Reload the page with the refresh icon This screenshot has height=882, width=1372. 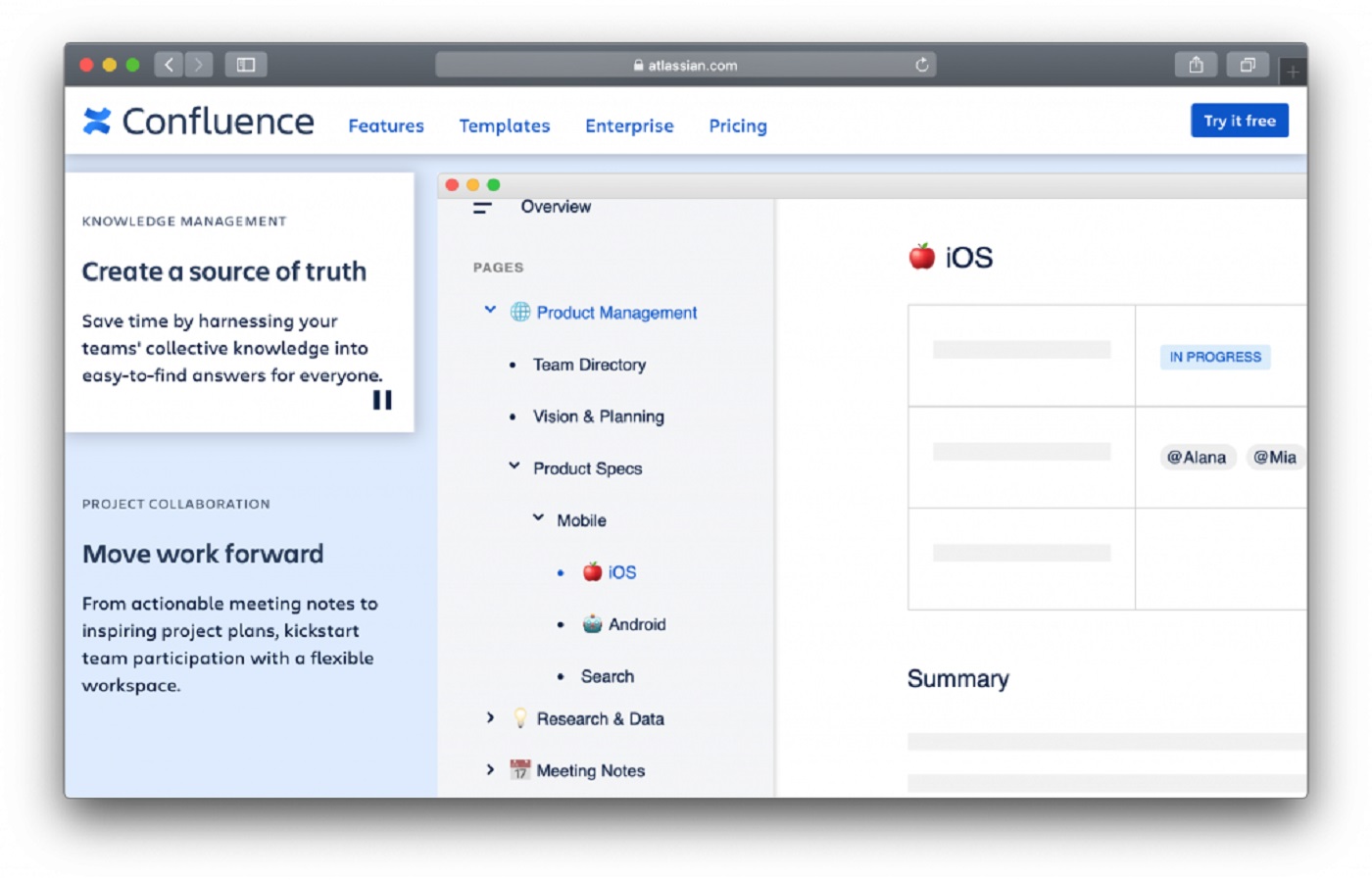pos(922,65)
